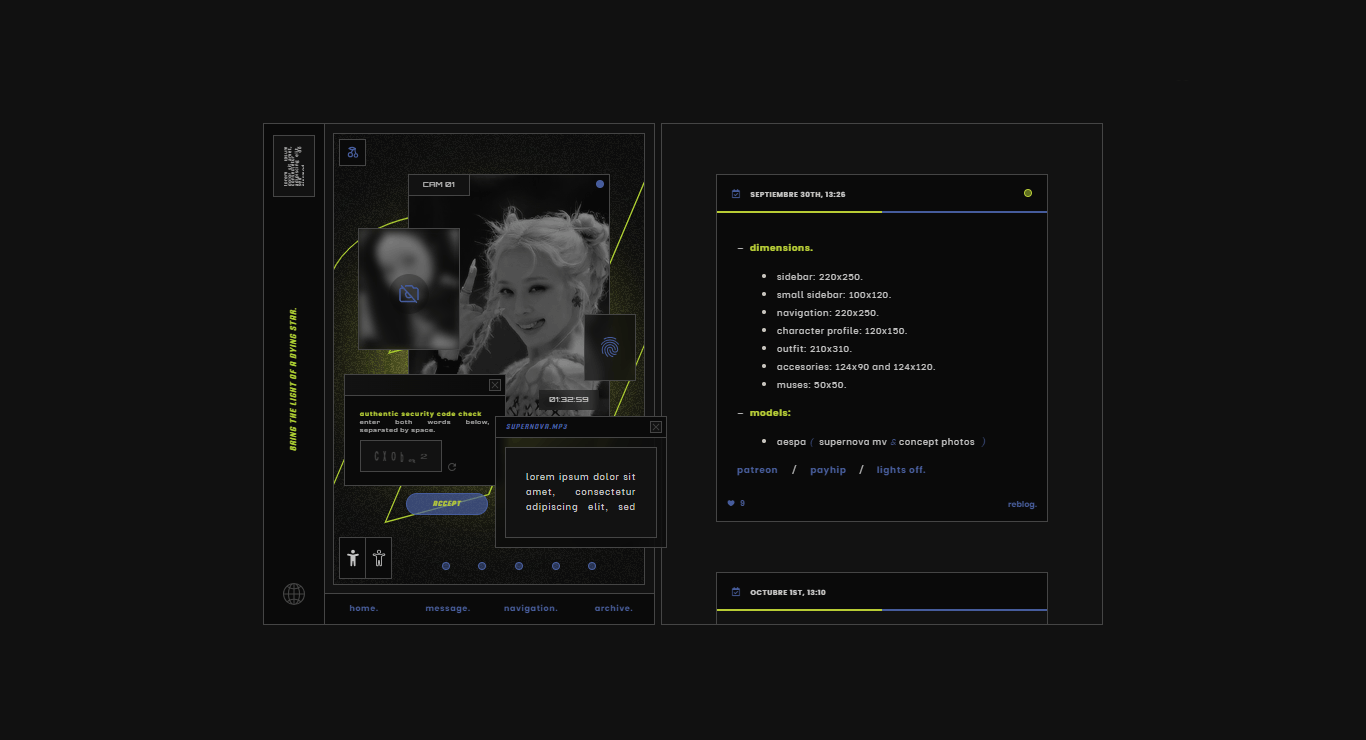Tap the fingerprint icon tile
This screenshot has height=740, width=1366.
point(610,348)
